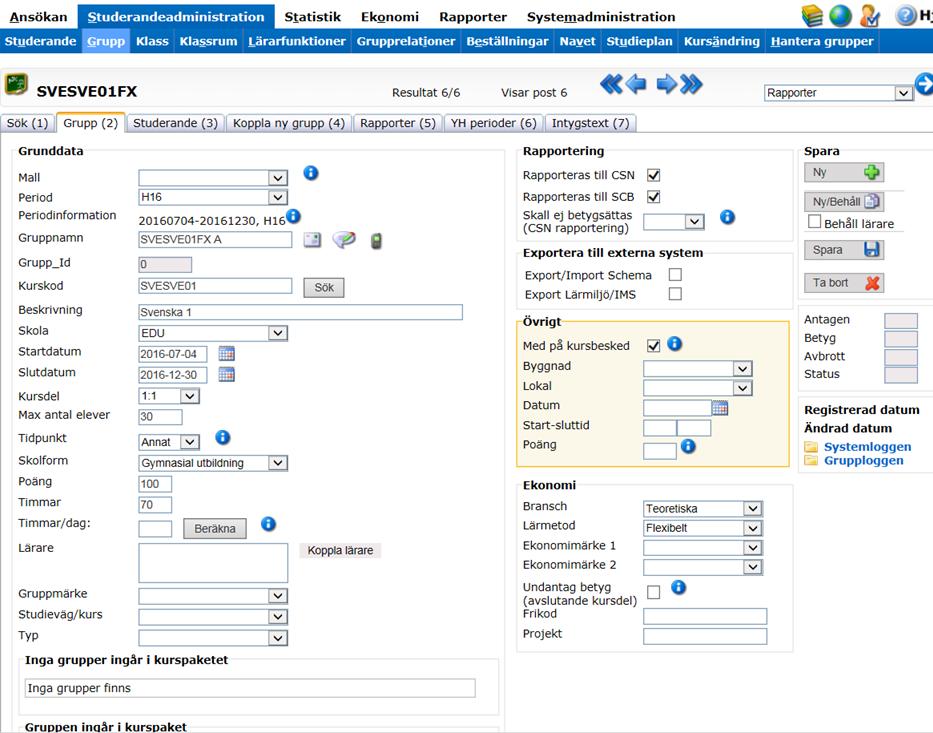Viewport: 933px width, 733px height.
Task: Open the help question mark icon
Action: pyautogui.click(x=906, y=15)
